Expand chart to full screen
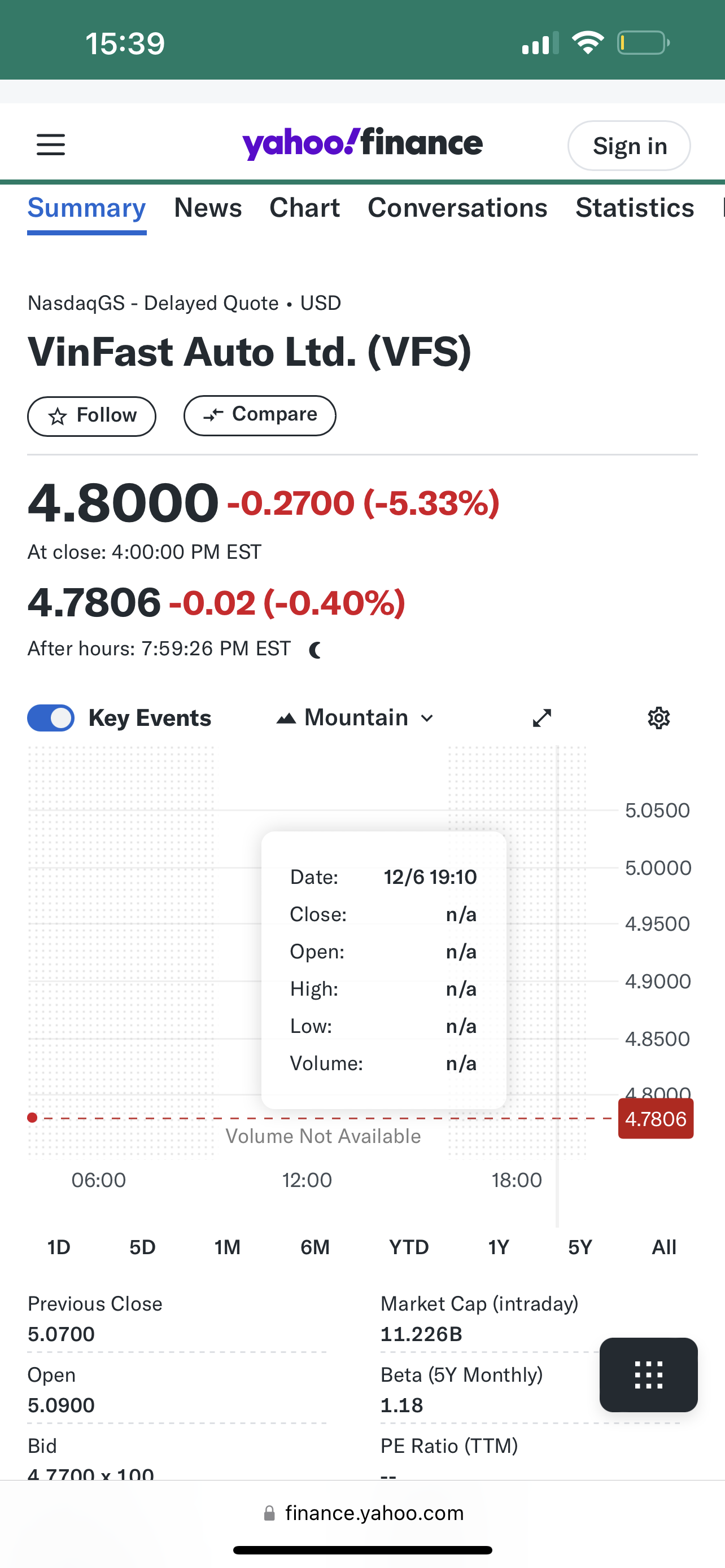Image resolution: width=725 pixels, height=1568 pixels. coord(541,719)
